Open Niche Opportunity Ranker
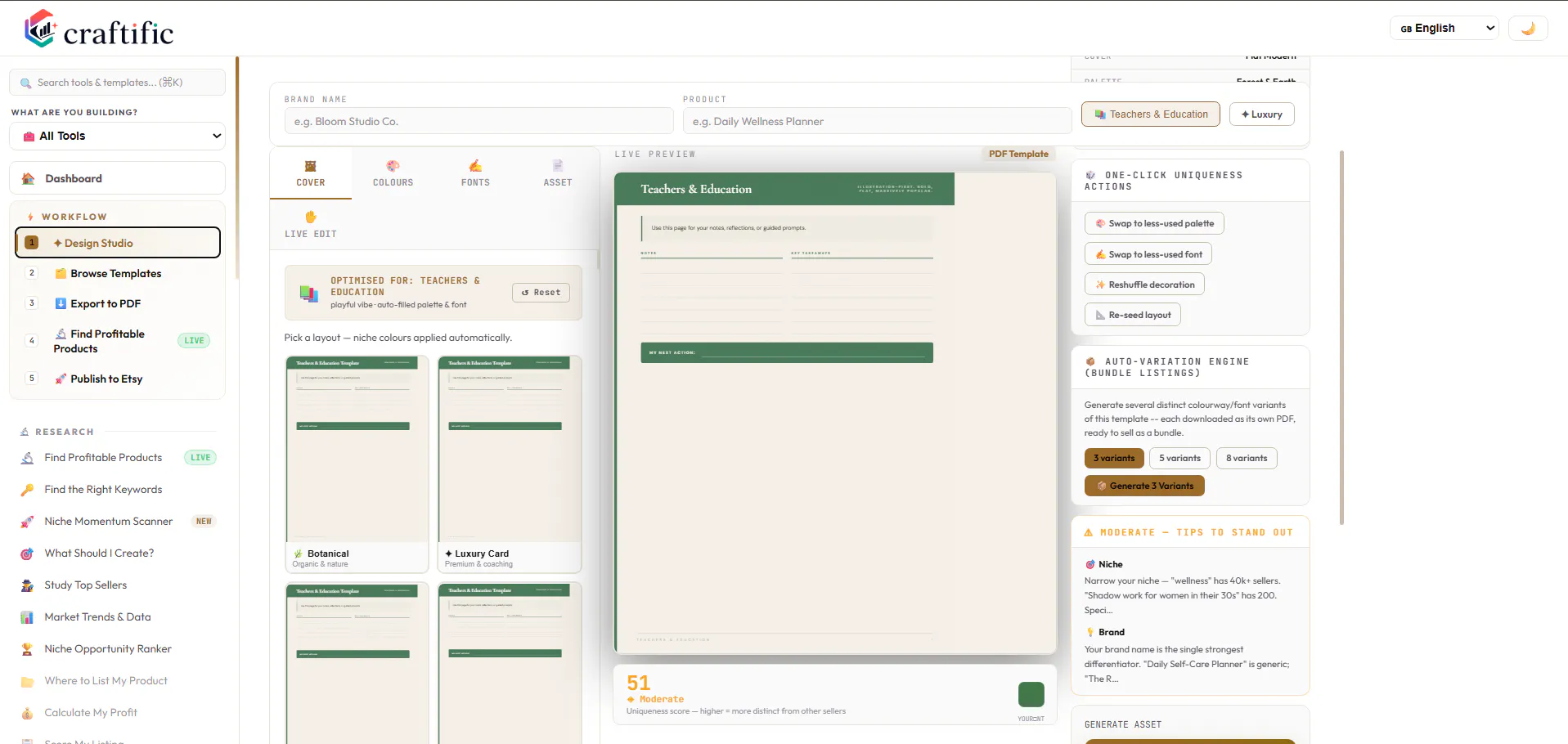Image resolution: width=1568 pixels, height=744 pixels. [118, 649]
